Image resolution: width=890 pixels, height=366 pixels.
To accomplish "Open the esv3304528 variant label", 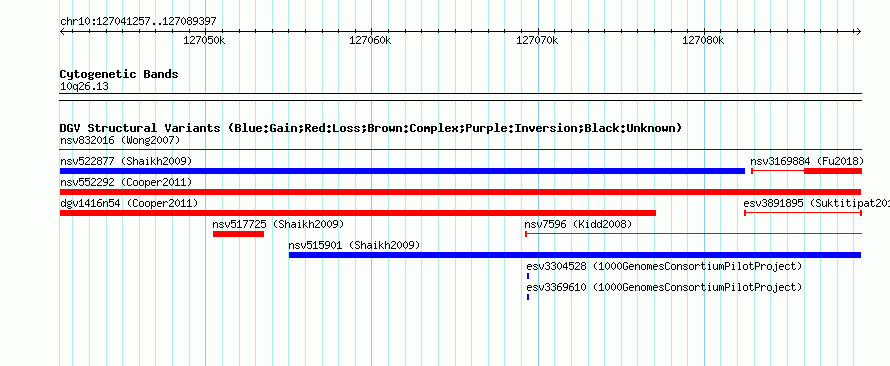I will pyautogui.click(x=664, y=266).
